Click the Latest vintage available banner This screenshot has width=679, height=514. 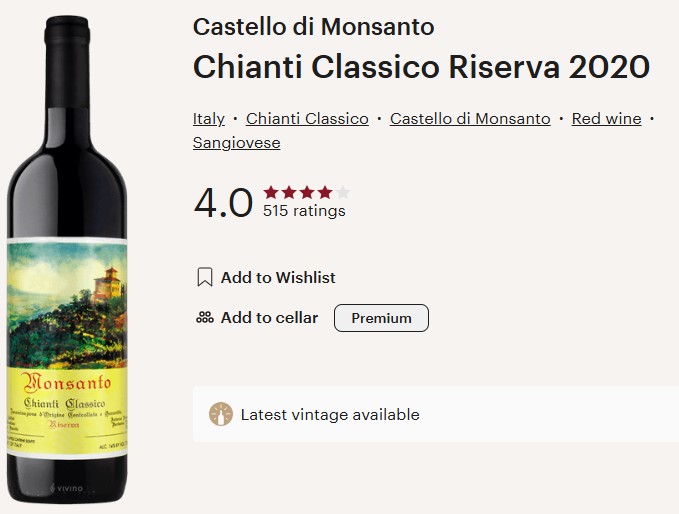pos(436,414)
